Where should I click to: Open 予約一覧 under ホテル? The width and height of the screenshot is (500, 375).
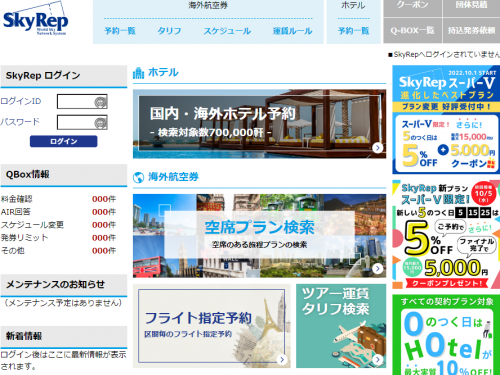[x=353, y=31]
